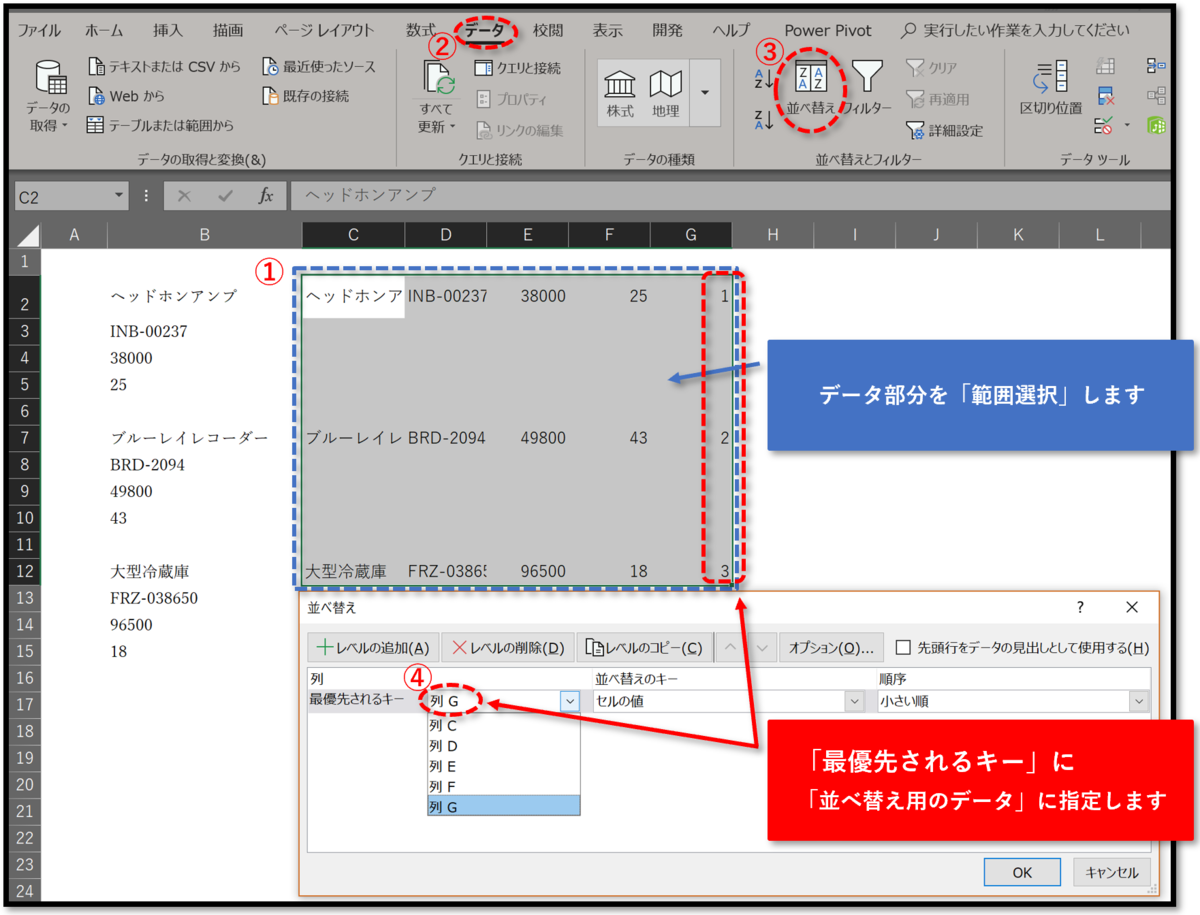Click the 重複の削除 (Remove Duplicates) icon
1200x915 pixels.
click(x=1104, y=96)
